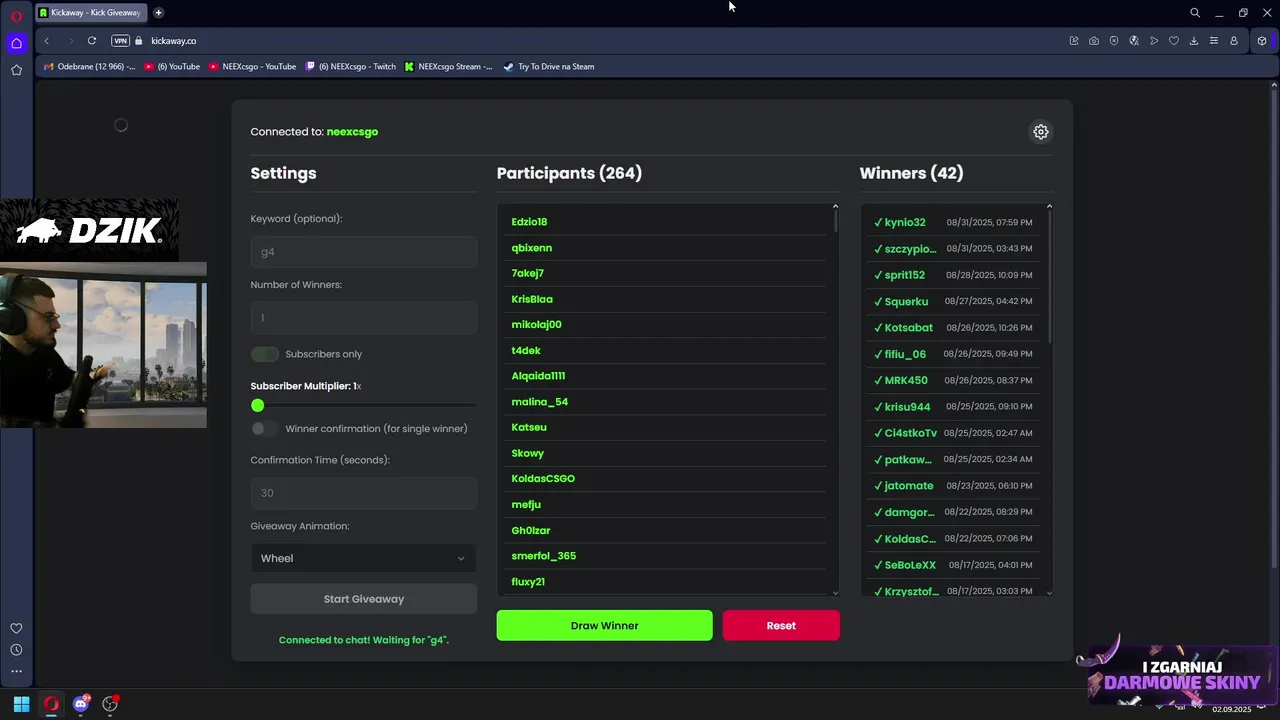
Task: Open the extensions cube icon
Action: point(1262,41)
